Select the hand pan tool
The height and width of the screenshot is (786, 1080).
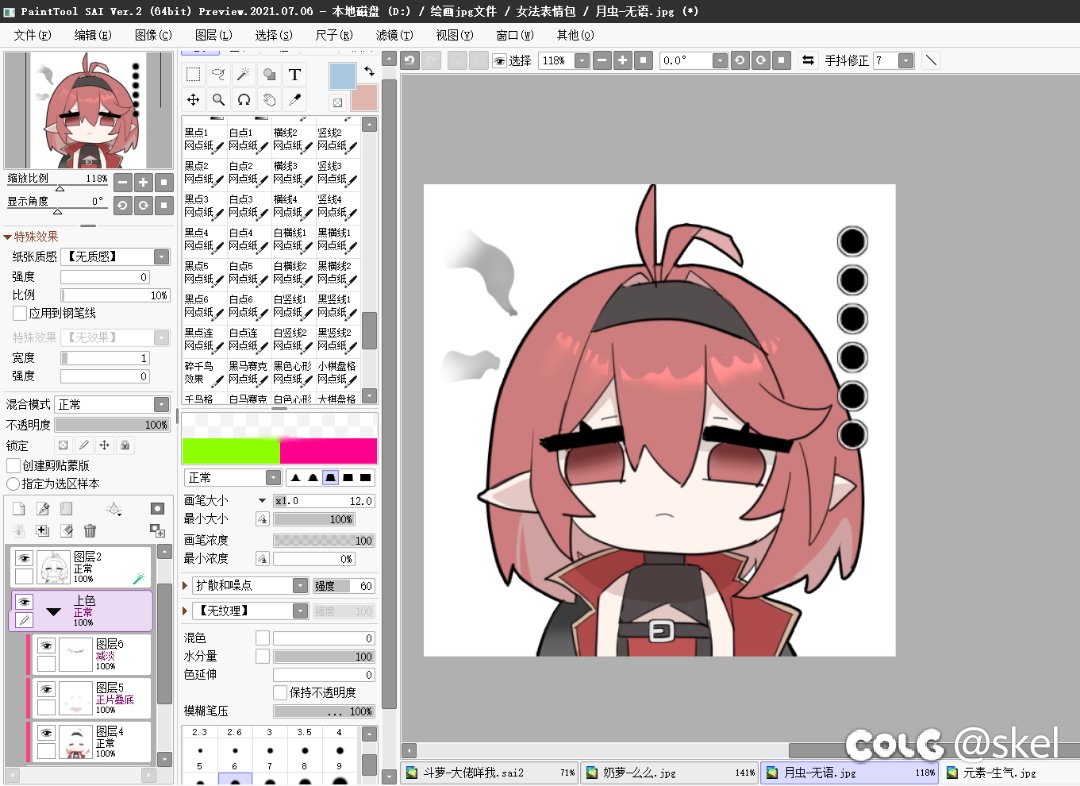269,100
